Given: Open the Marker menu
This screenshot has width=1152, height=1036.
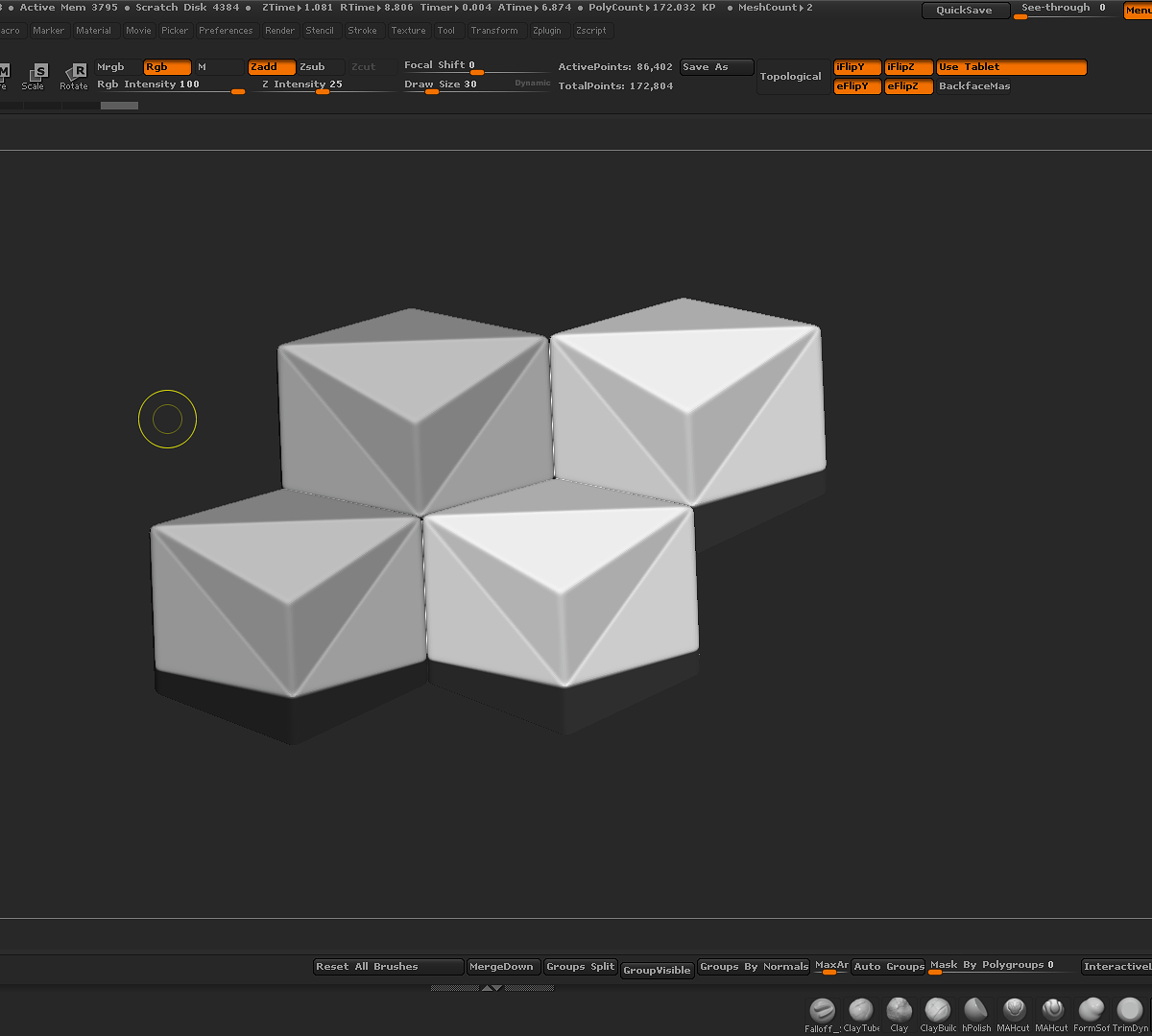Looking at the screenshot, I should coord(49,31).
